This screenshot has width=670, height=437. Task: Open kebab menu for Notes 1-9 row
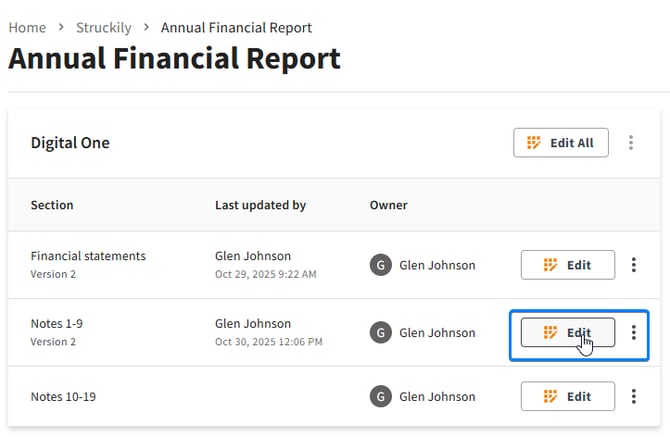(x=634, y=333)
